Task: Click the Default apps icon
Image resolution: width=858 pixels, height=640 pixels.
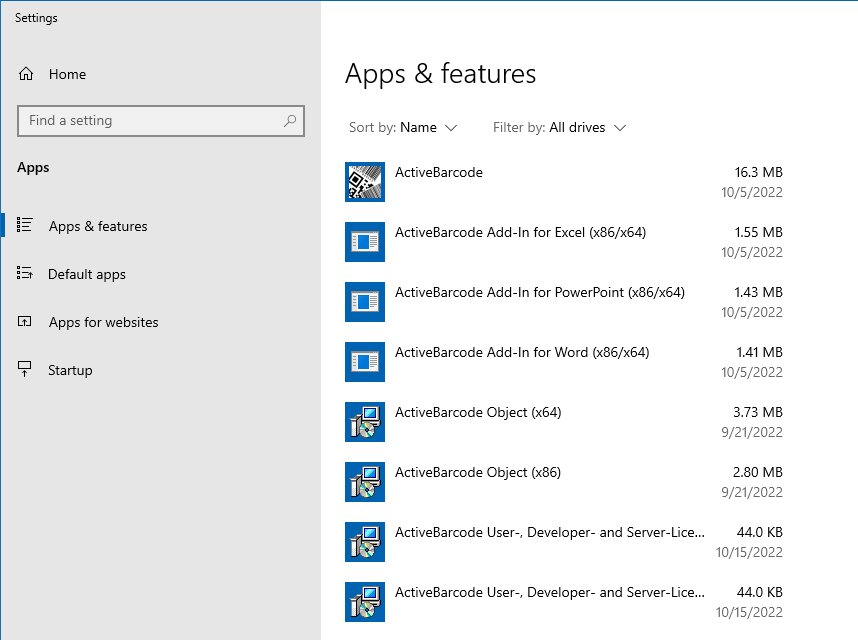Action: point(25,273)
